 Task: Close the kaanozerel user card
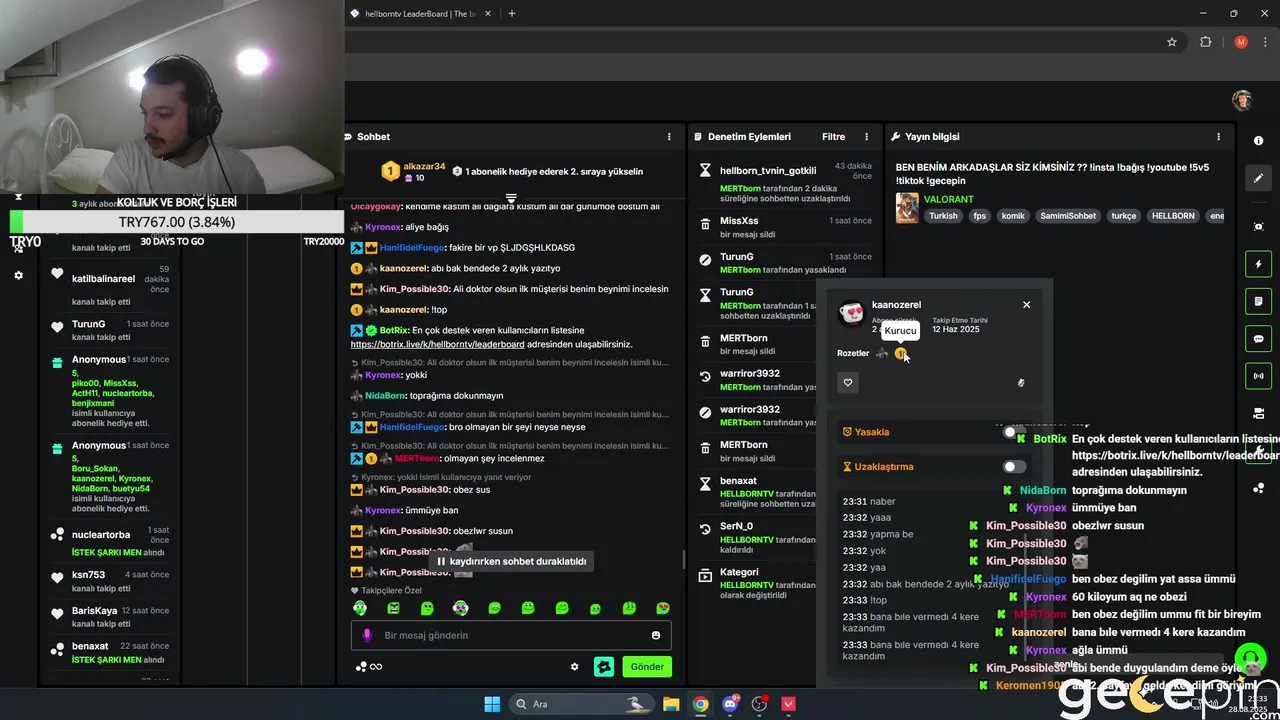[x=1026, y=305]
